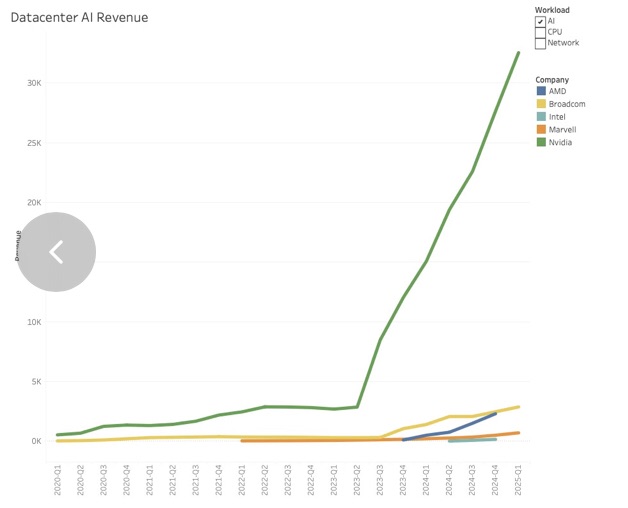Image resolution: width=628 pixels, height=508 pixels.
Task: Click the Company legend header
Action: 552,79
